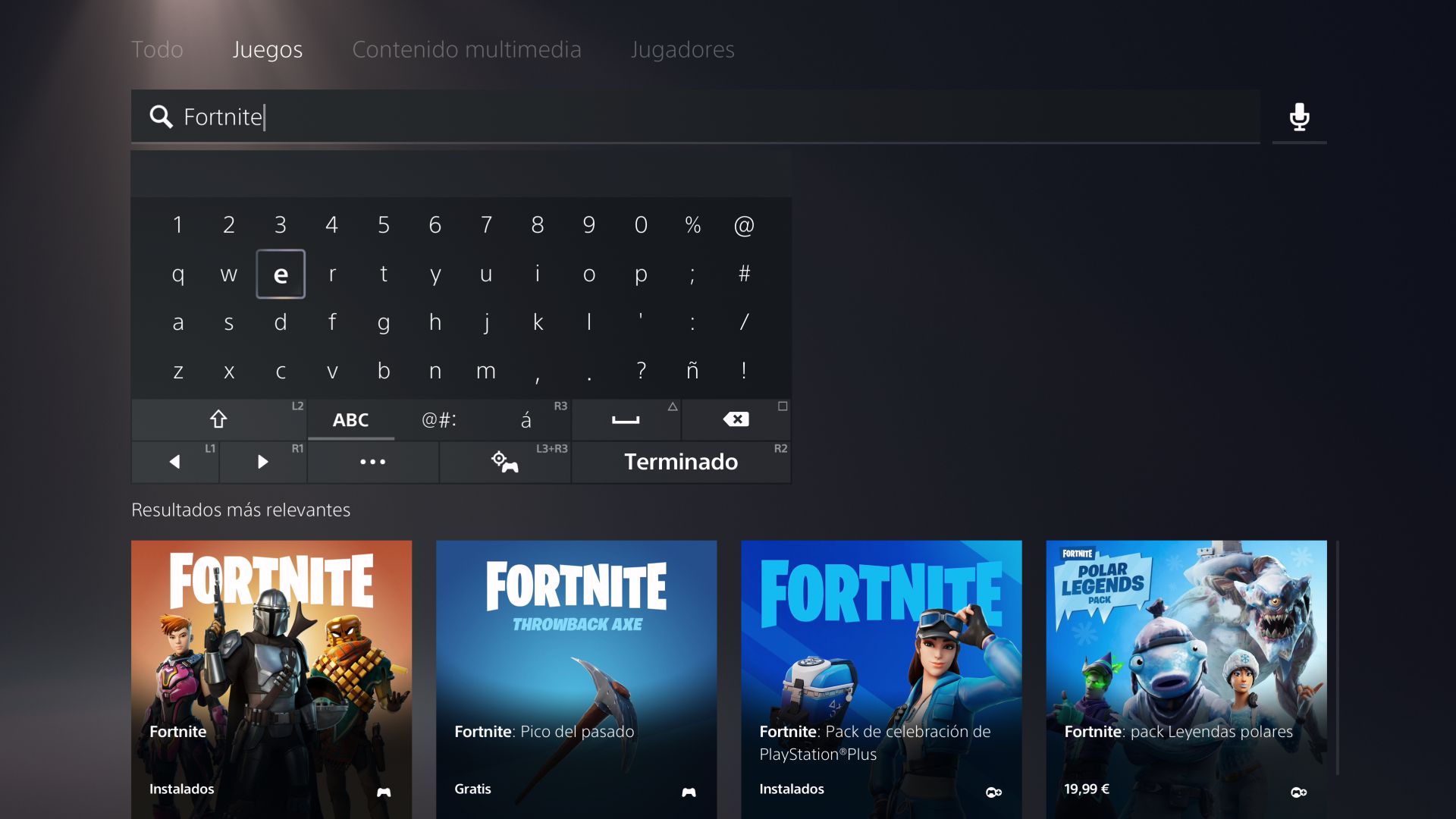Screen dimensions: 1456x819
Task: Tap the number 1 key
Action: (x=177, y=225)
